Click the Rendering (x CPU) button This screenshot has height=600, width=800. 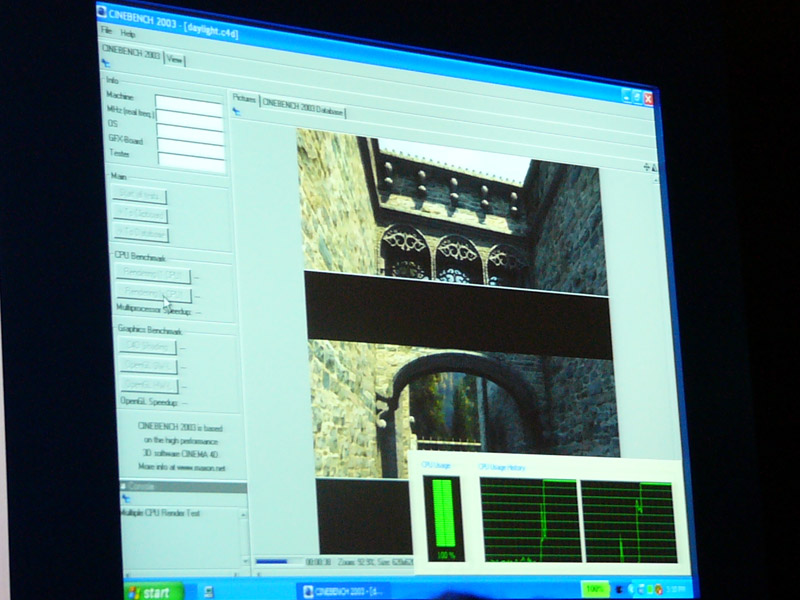tap(154, 293)
